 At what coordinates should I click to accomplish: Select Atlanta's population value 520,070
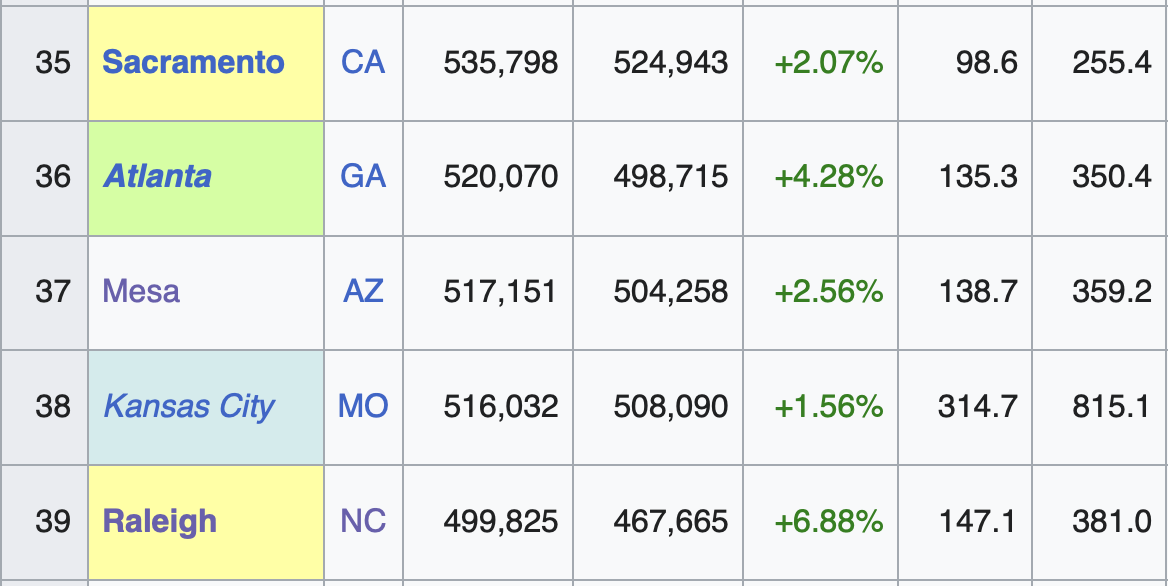(x=500, y=177)
